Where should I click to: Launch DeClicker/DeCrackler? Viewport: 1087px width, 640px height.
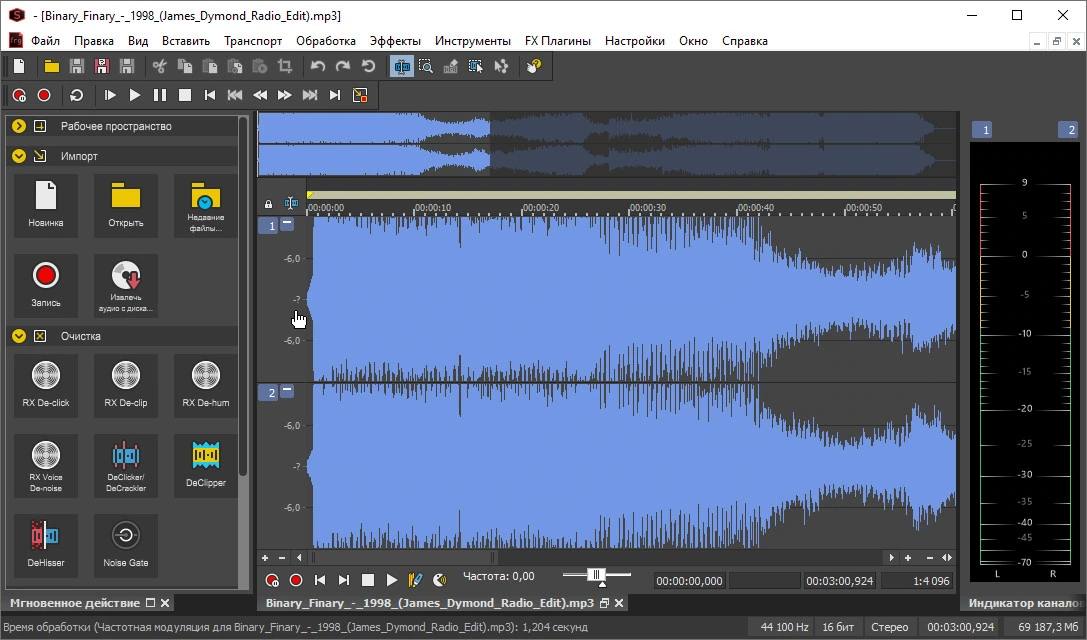125,465
